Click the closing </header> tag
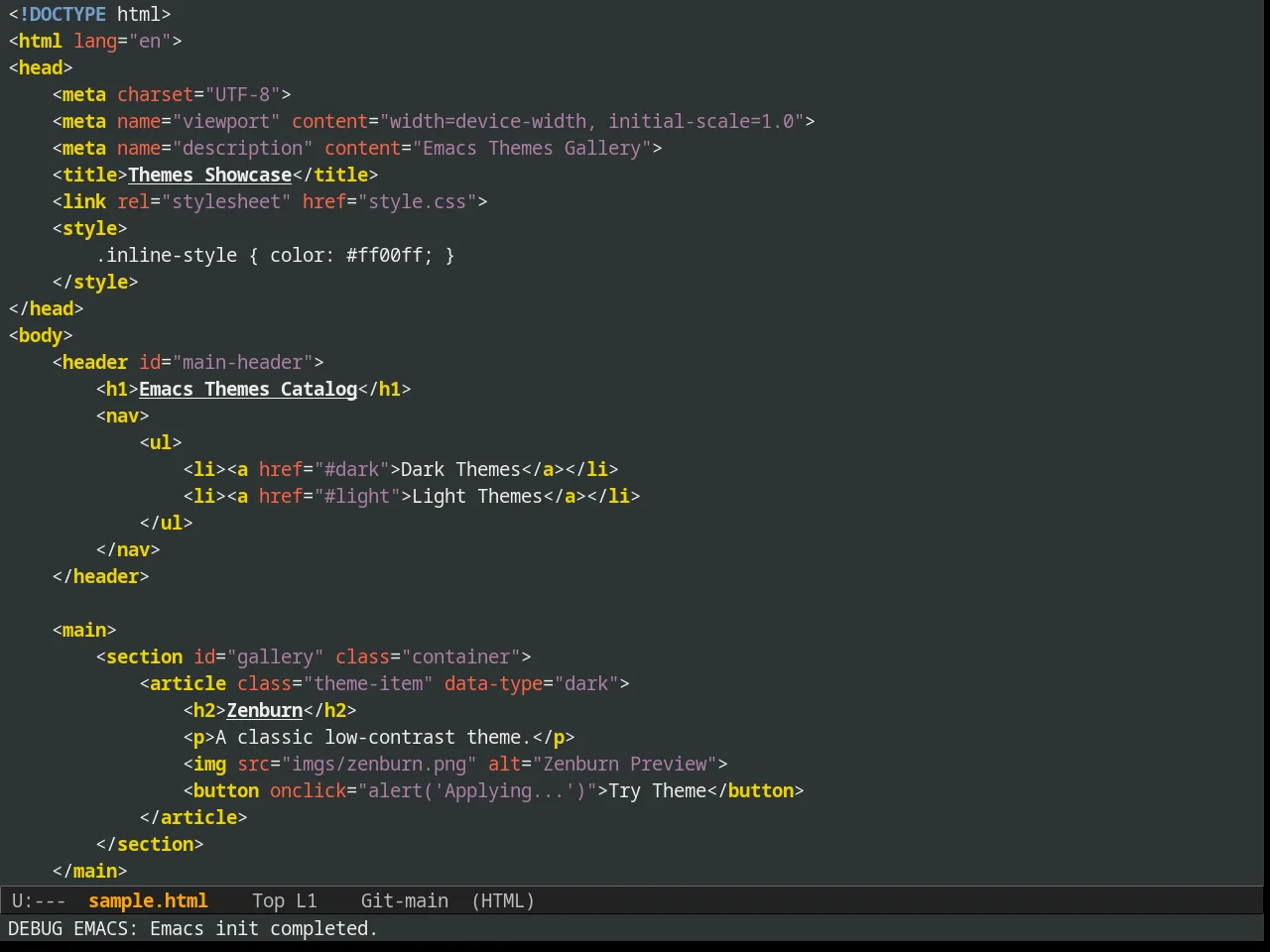 pyautogui.click(x=101, y=576)
